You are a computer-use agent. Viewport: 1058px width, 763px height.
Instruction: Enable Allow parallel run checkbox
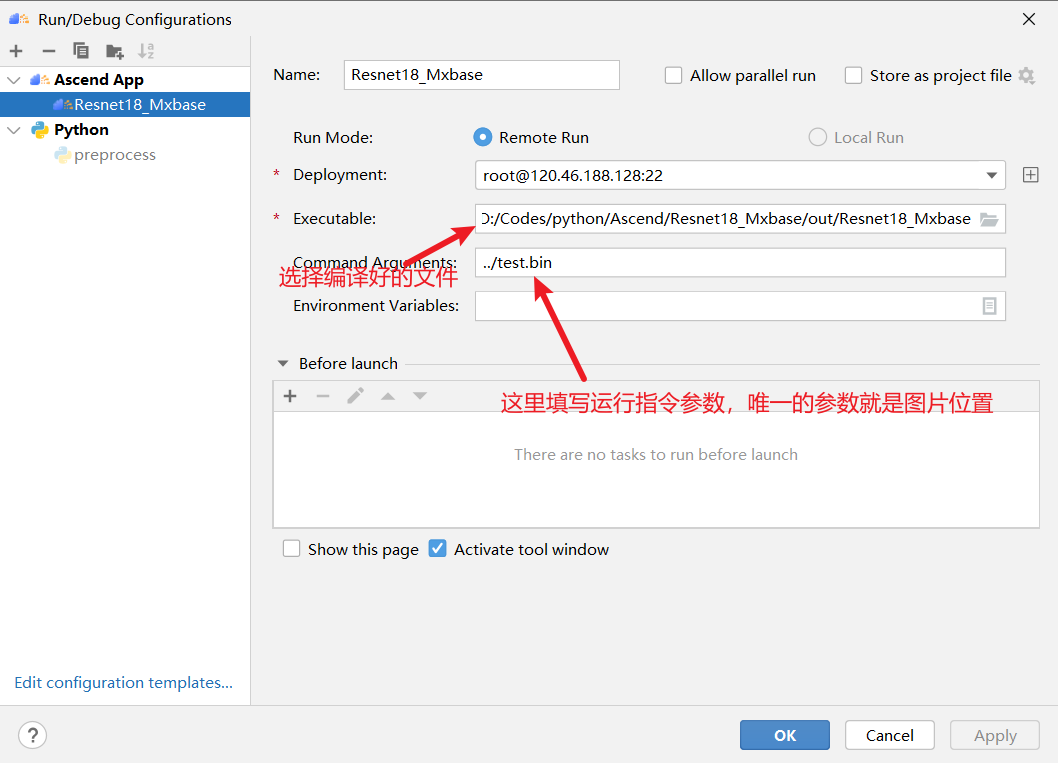point(673,76)
